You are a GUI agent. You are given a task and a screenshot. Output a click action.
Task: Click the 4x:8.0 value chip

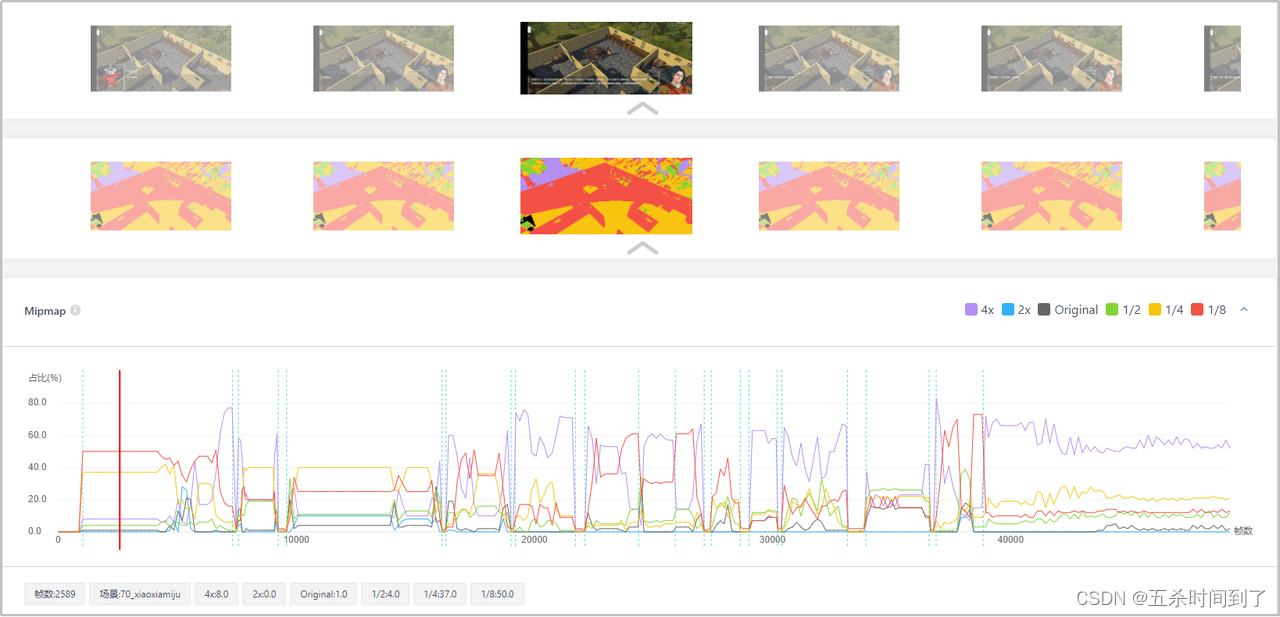[x=216, y=594]
